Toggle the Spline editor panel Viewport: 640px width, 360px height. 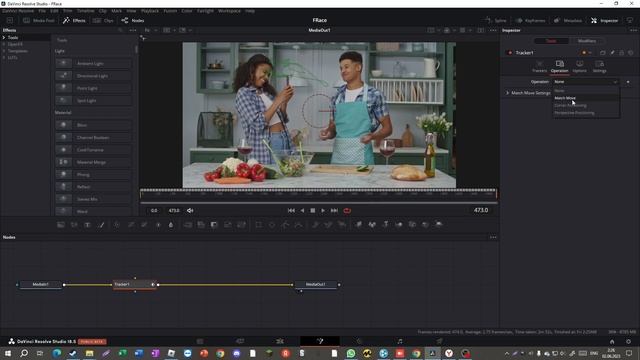(x=496, y=20)
